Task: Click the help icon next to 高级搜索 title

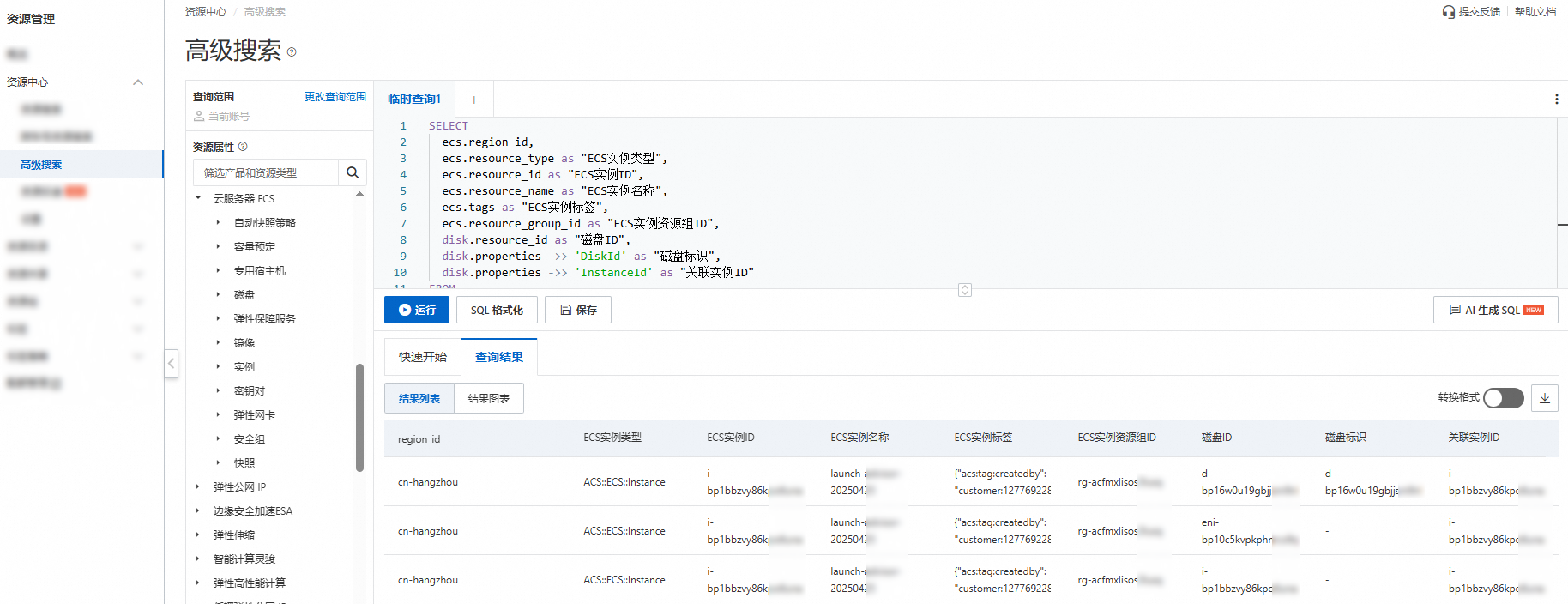Action: (292, 52)
